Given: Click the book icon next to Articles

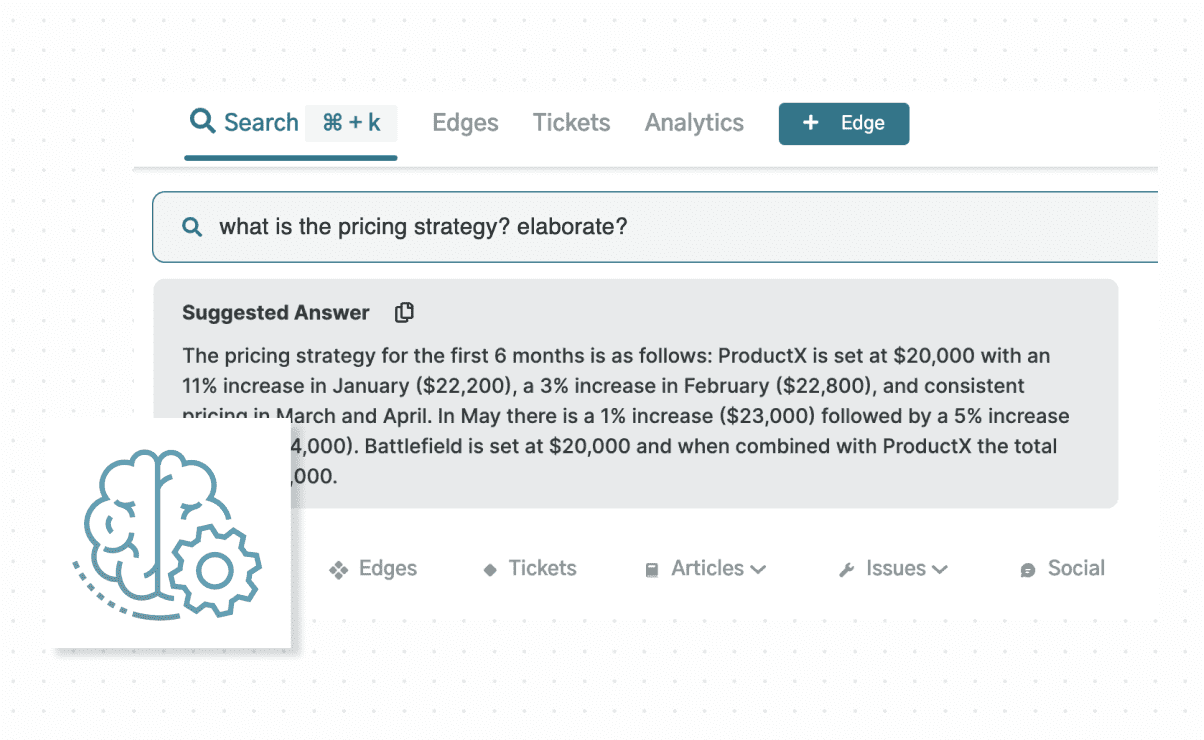Looking at the screenshot, I should (652, 570).
